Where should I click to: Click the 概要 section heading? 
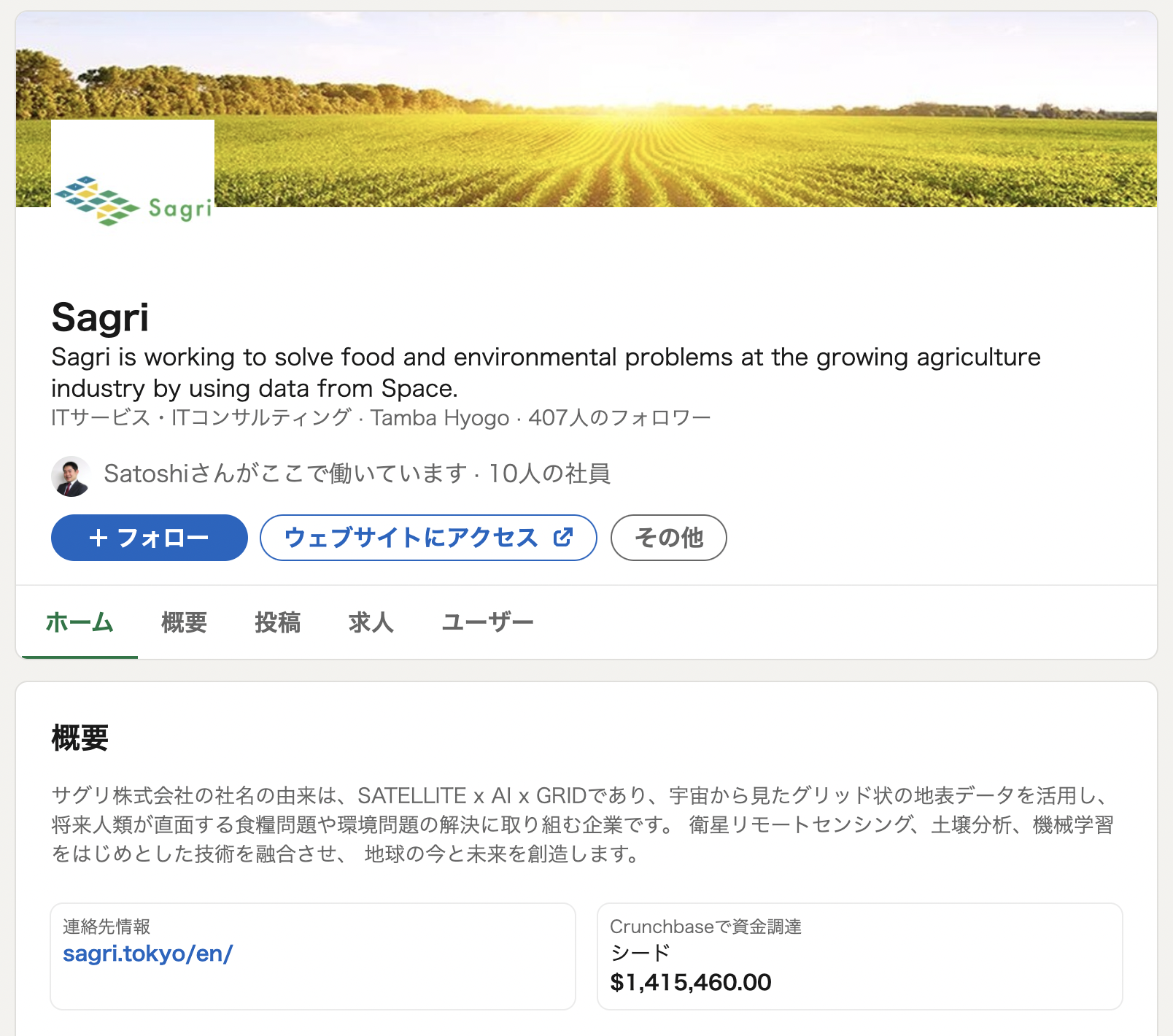80,738
